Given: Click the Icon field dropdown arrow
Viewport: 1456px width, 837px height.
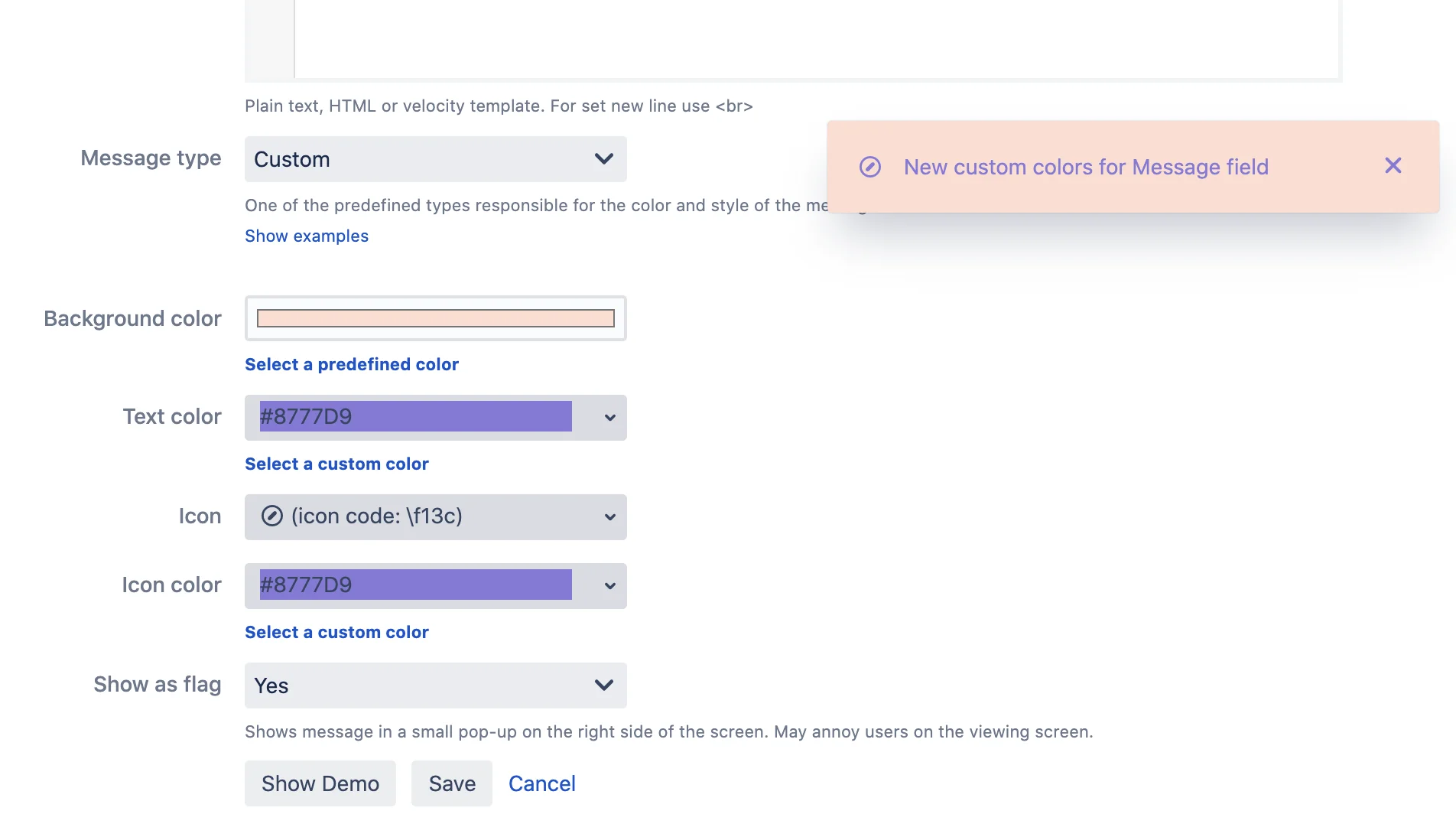Looking at the screenshot, I should (x=610, y=517).
